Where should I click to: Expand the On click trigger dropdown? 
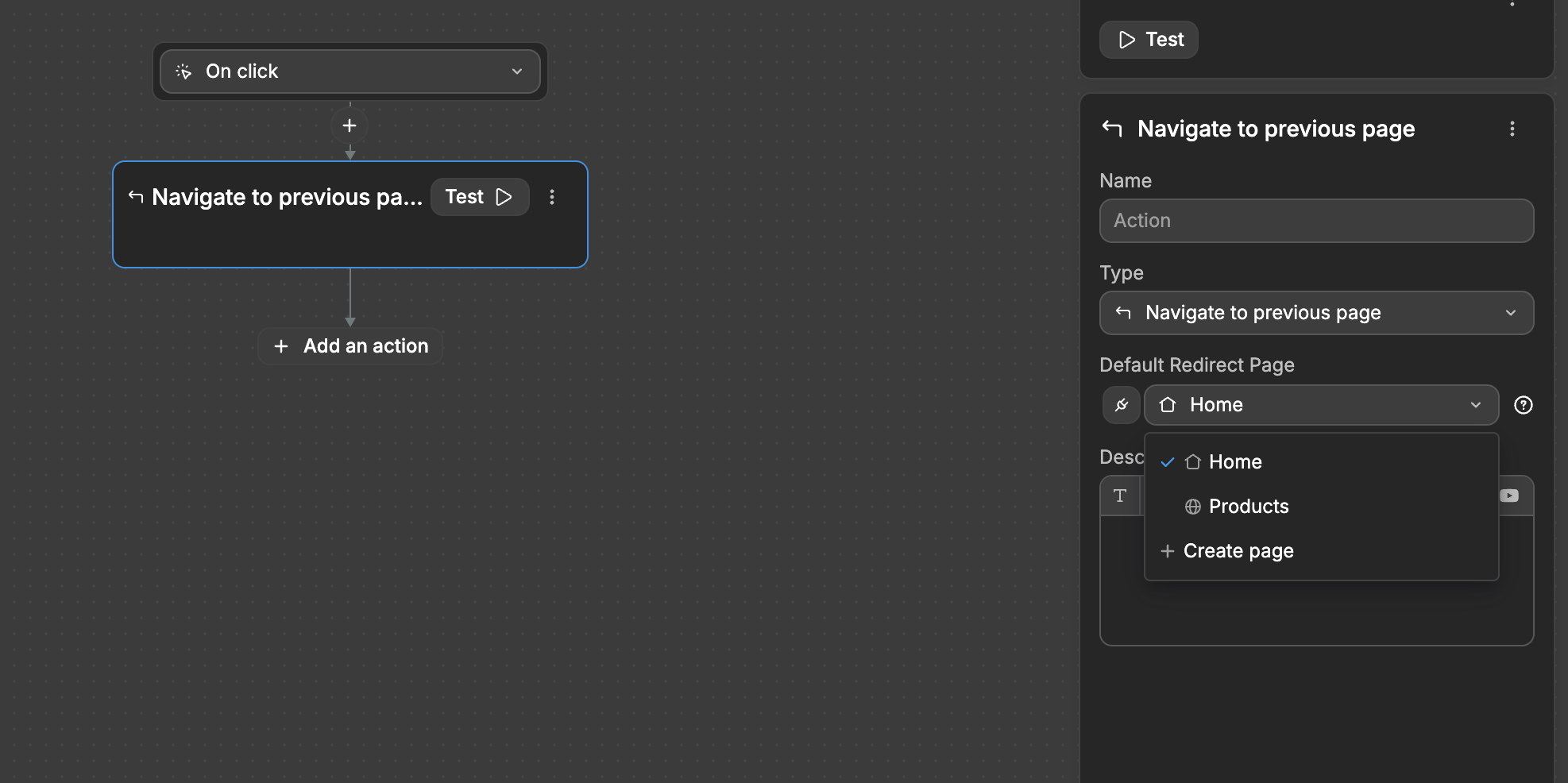[x=517, y=71]
